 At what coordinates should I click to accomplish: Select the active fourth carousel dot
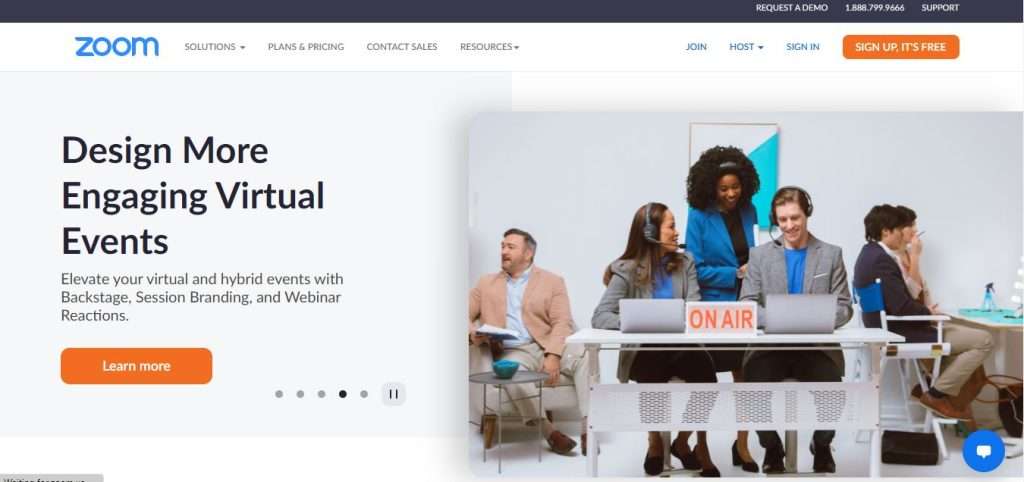click(x=343, y=394)
